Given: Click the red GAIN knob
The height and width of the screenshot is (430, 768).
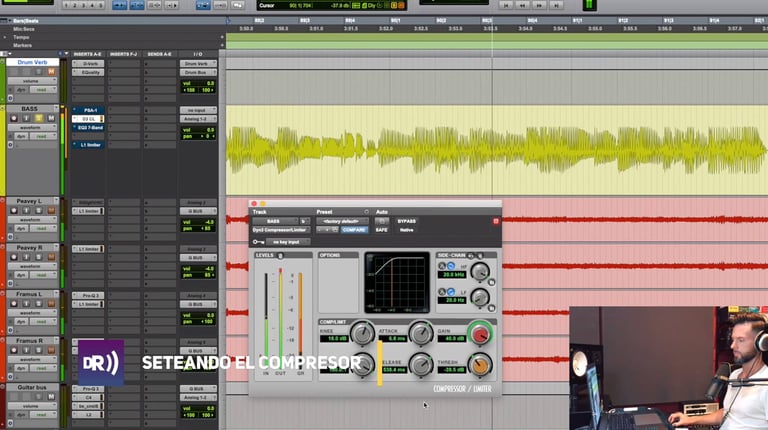Looking at the screenshot, I should 480,334.
